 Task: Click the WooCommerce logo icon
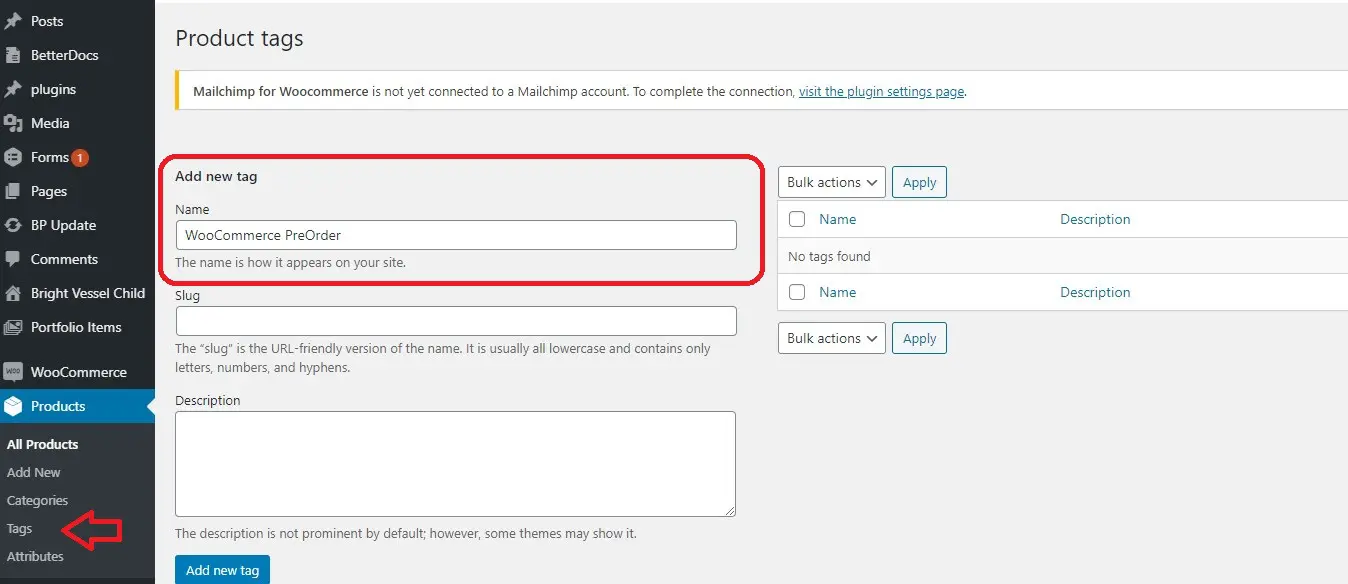click(x=13, y=372)
